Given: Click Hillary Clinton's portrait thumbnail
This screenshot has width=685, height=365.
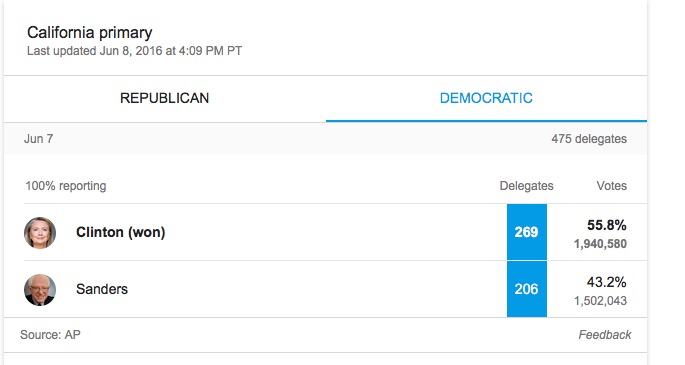Looking at the screenshot, I should [40, 233].
